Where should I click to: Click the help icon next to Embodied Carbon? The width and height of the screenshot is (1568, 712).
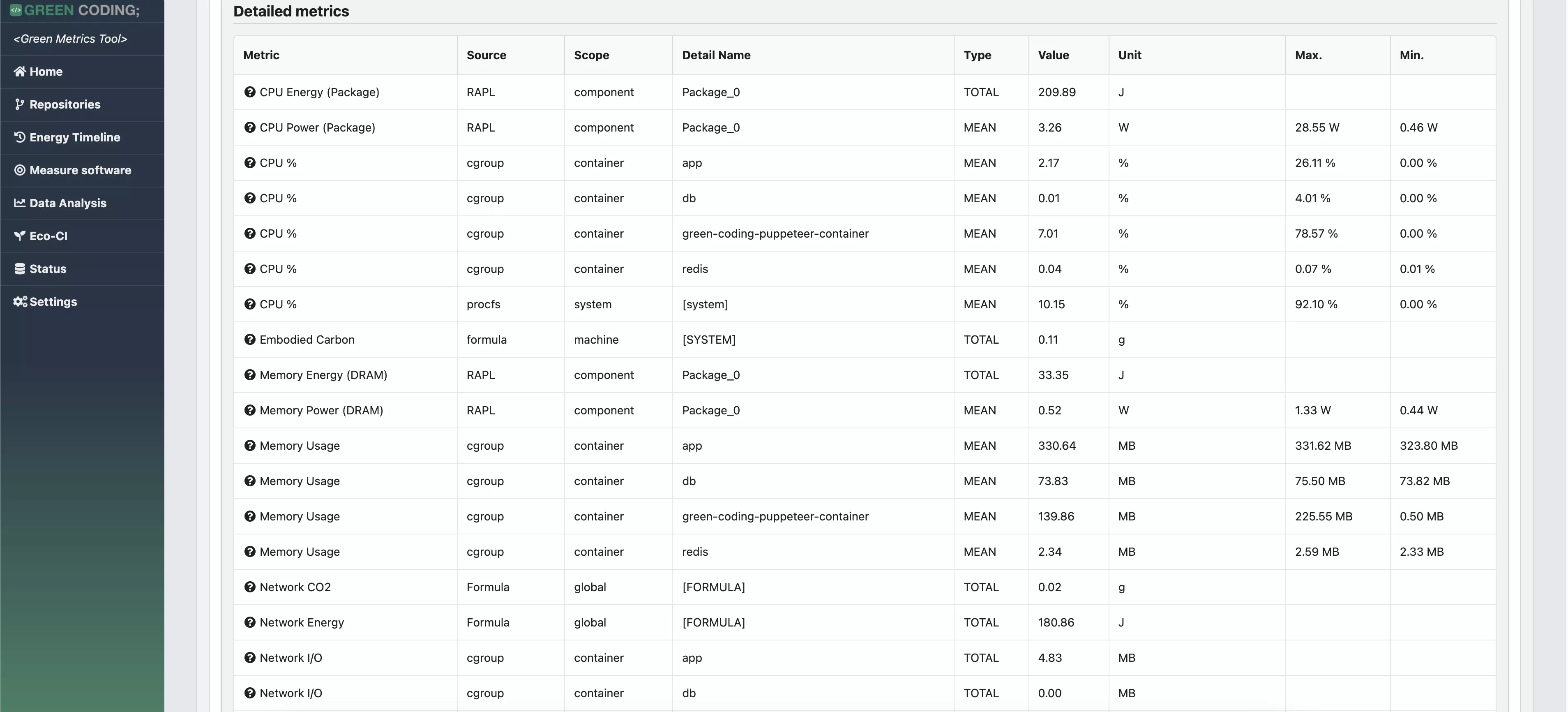[249, 339]
